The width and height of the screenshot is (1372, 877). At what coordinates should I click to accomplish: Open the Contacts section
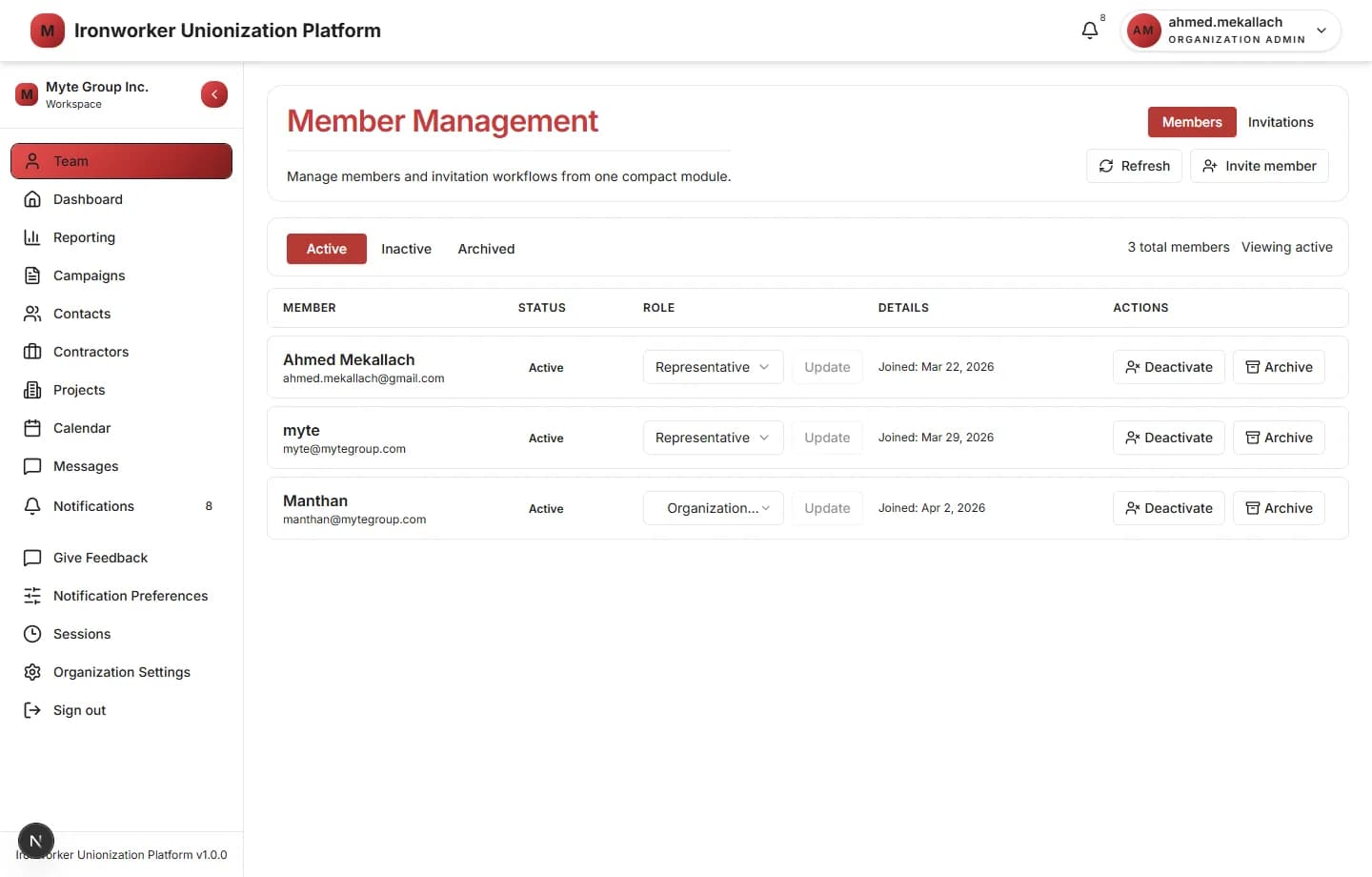(x=121, y=314)
